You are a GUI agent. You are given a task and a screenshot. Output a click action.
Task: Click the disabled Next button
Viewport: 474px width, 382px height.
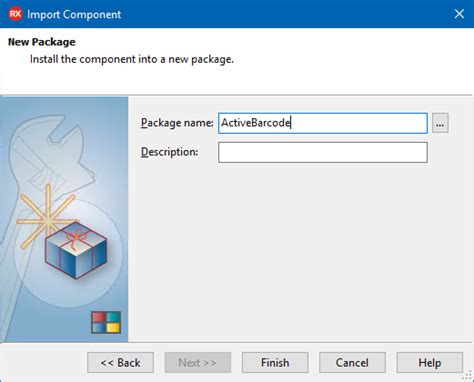pos(198,362)
